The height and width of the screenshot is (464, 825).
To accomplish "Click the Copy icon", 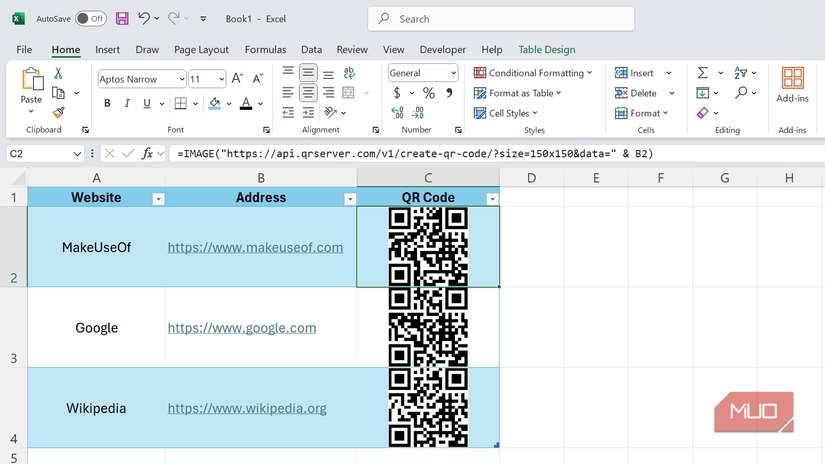I will tap(58, 93).
